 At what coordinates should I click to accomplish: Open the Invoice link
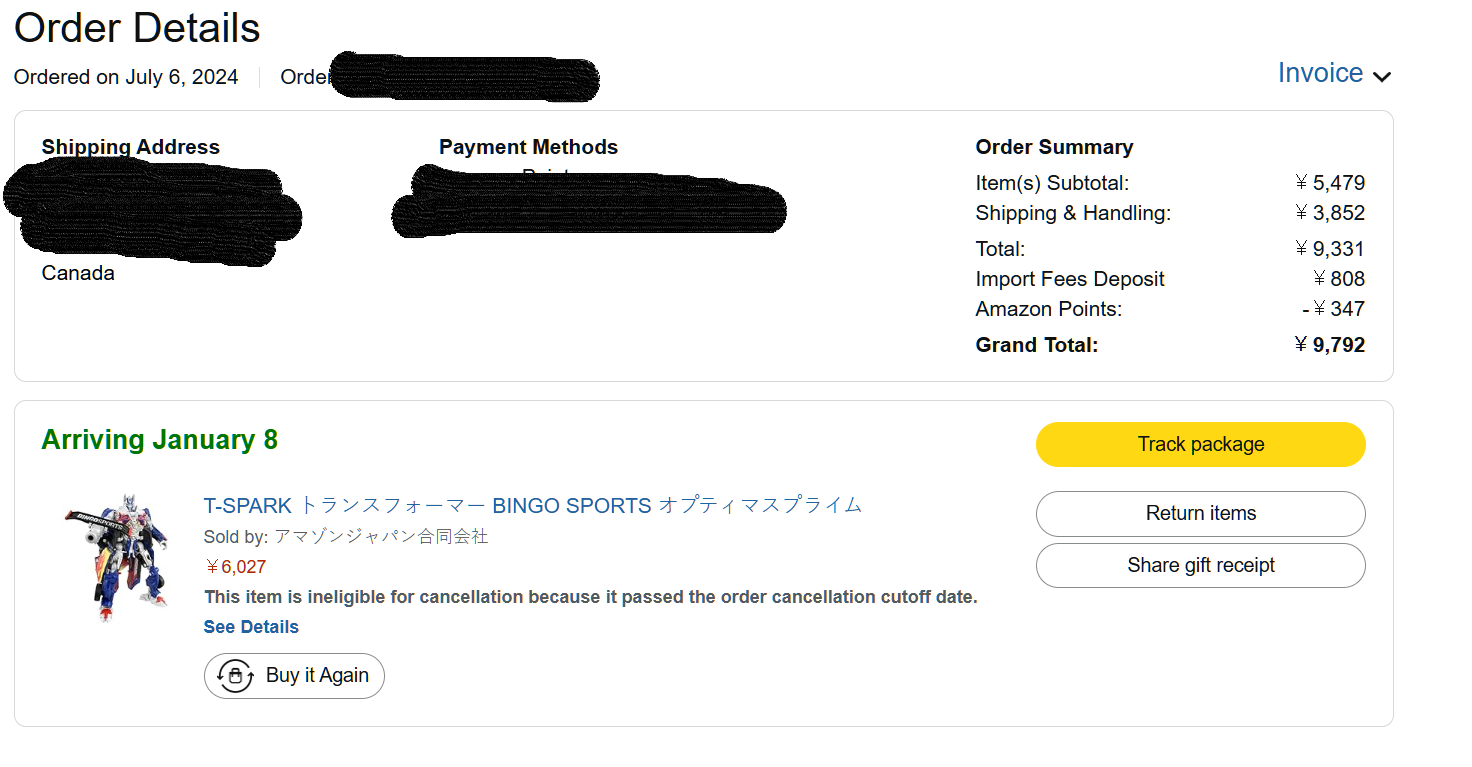tap(1320, 73)
